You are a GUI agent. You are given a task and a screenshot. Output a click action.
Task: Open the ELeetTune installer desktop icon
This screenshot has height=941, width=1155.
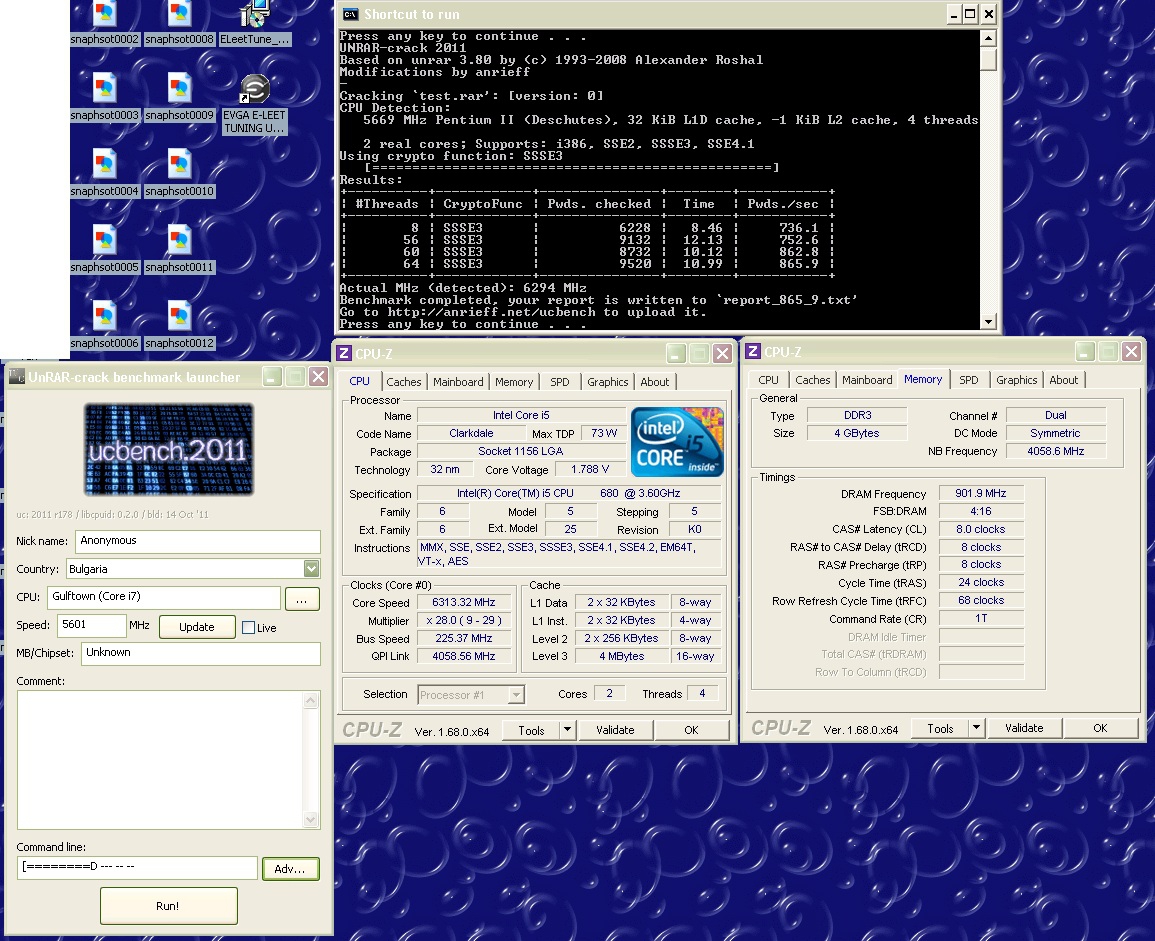pos(255,22)
